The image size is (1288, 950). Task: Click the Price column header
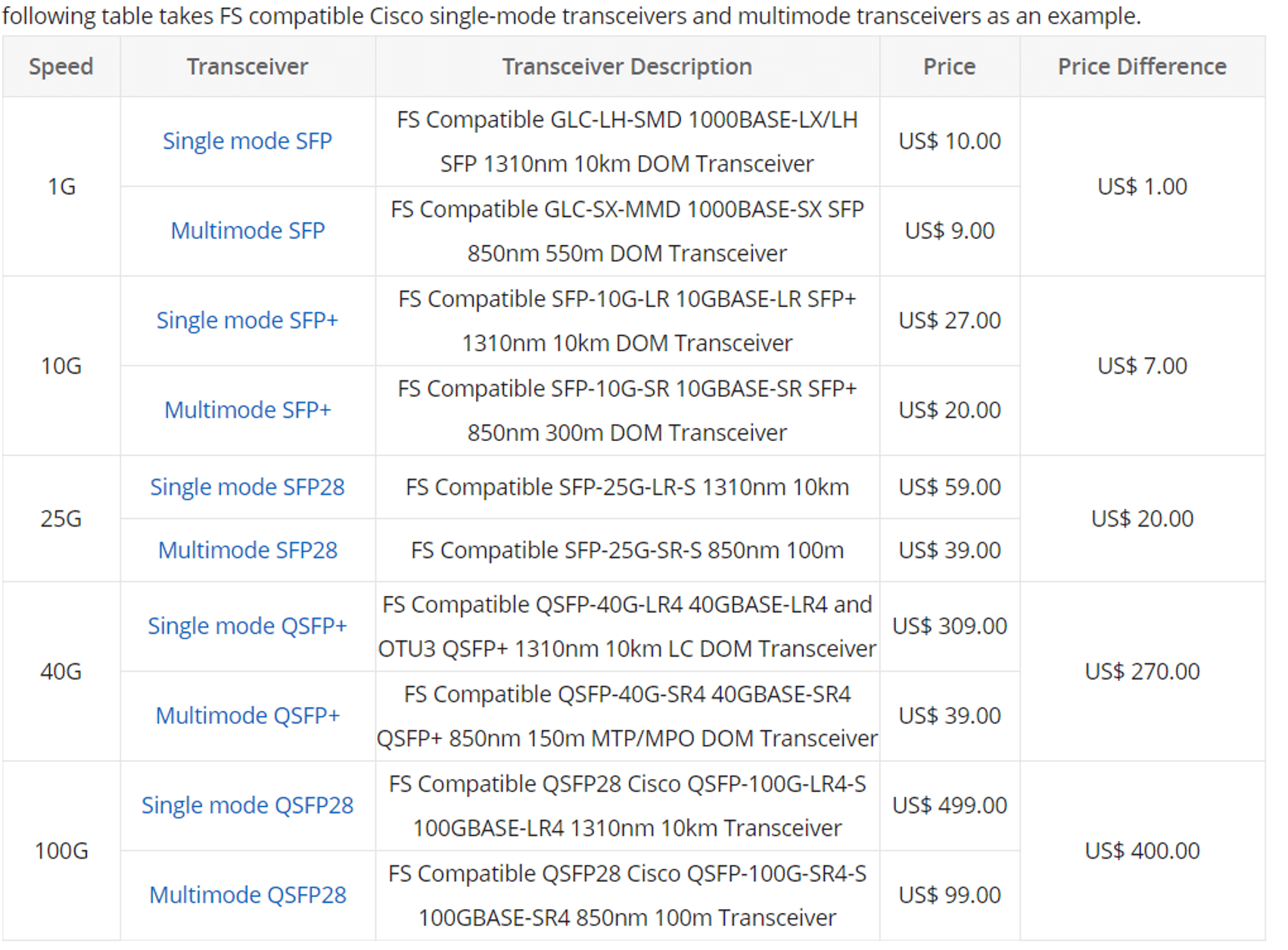pyautogui.click(x=949, y=67)
